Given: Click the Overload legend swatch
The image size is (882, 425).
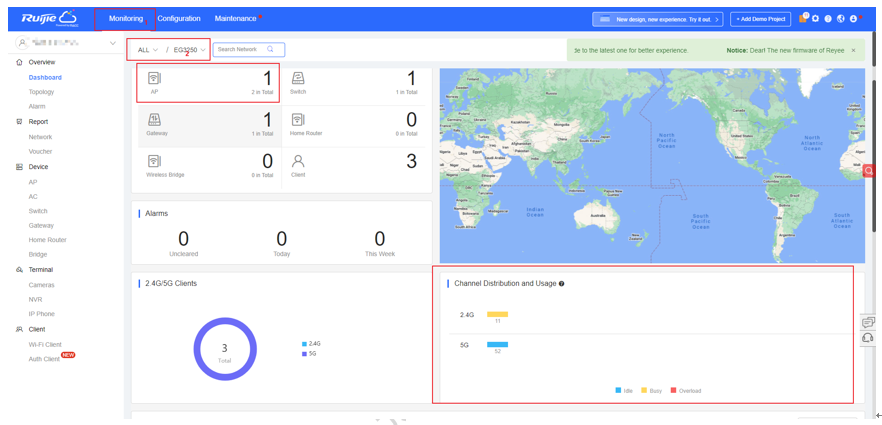Looking at the screenshot, I should (673, 390).
